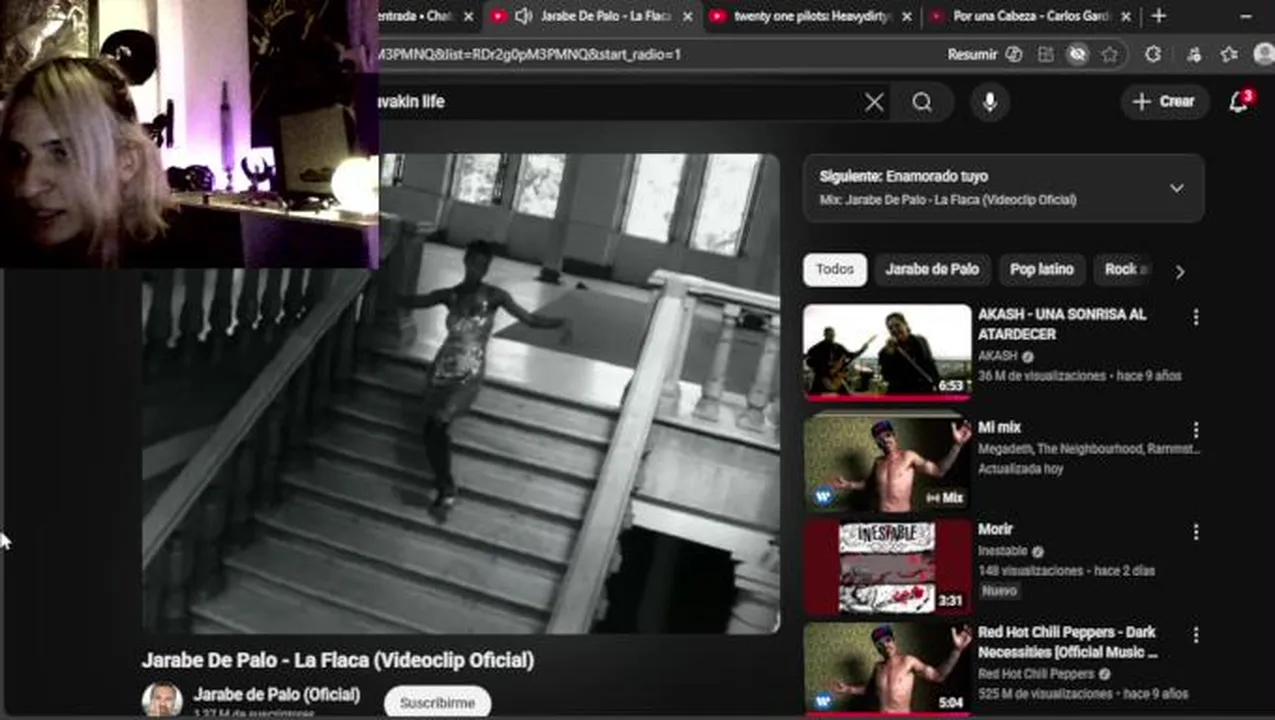1275x720 pixels.
Task: Open options menu for Dark Necessities video
Action: click(1195, 636)
